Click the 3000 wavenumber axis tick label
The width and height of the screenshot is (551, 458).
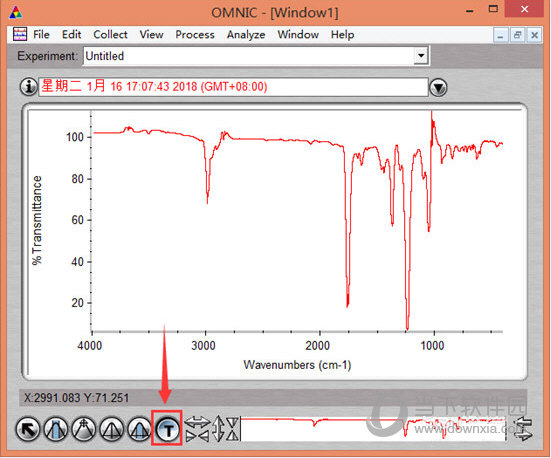point(203,346)
